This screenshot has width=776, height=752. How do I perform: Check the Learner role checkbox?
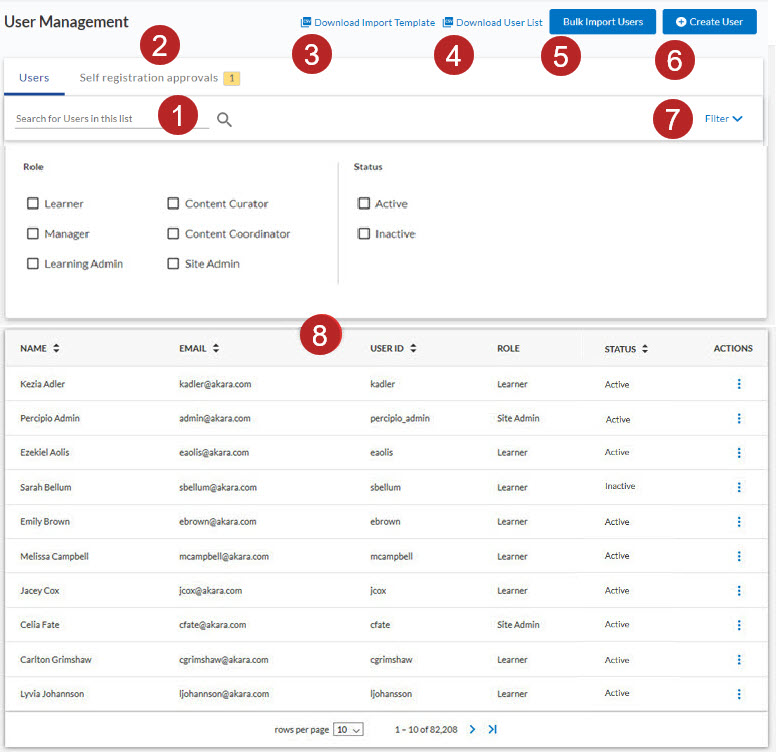[x=33, y=204]
